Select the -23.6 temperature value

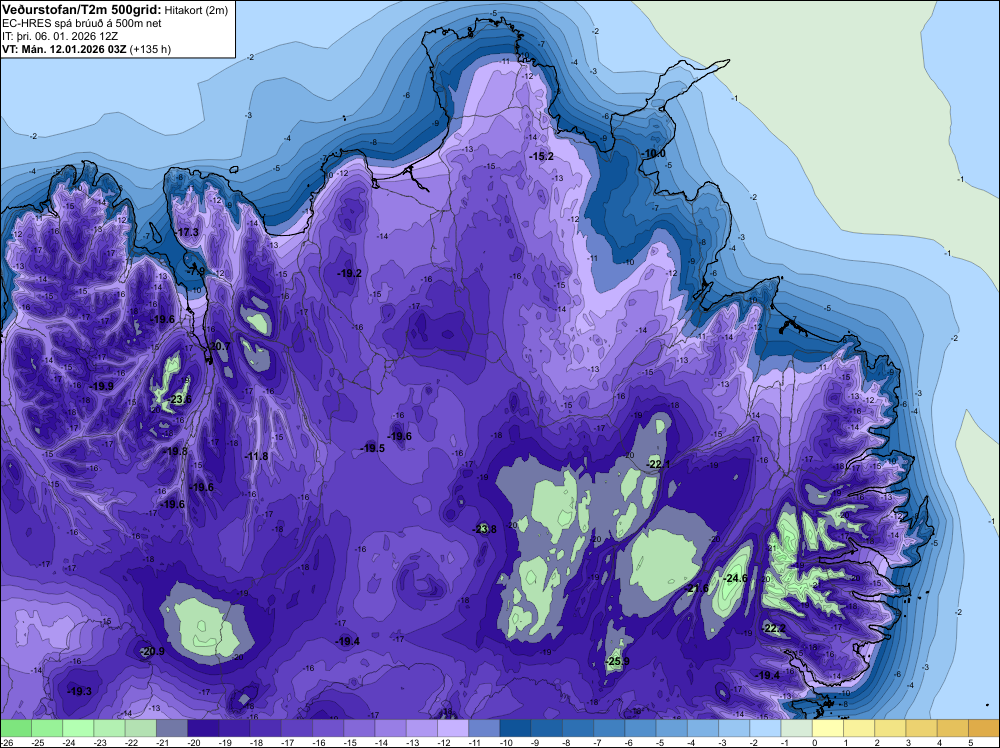click(179, 400)
